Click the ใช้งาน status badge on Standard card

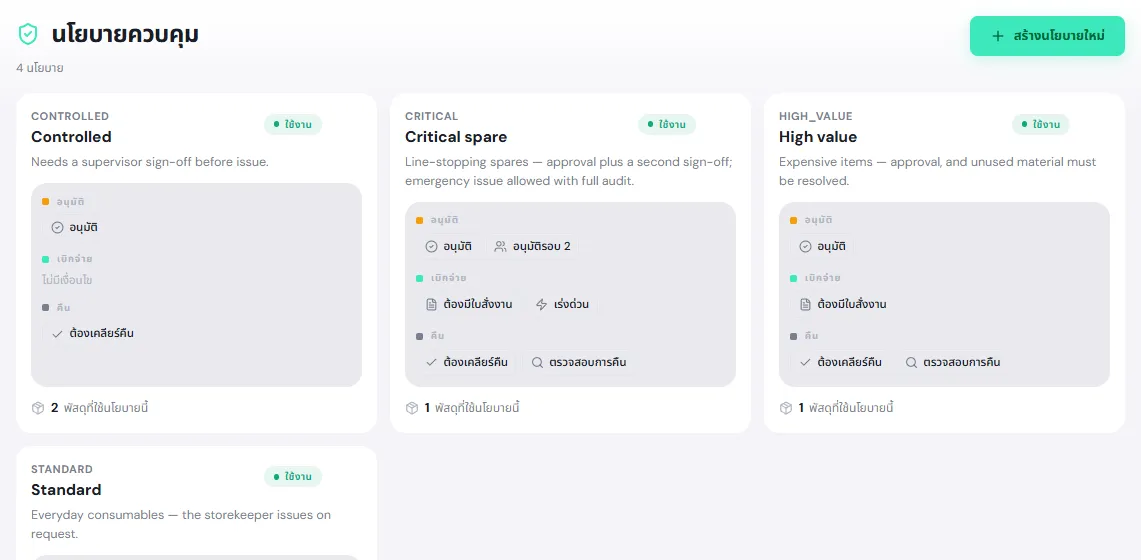[x=293, y=477]
